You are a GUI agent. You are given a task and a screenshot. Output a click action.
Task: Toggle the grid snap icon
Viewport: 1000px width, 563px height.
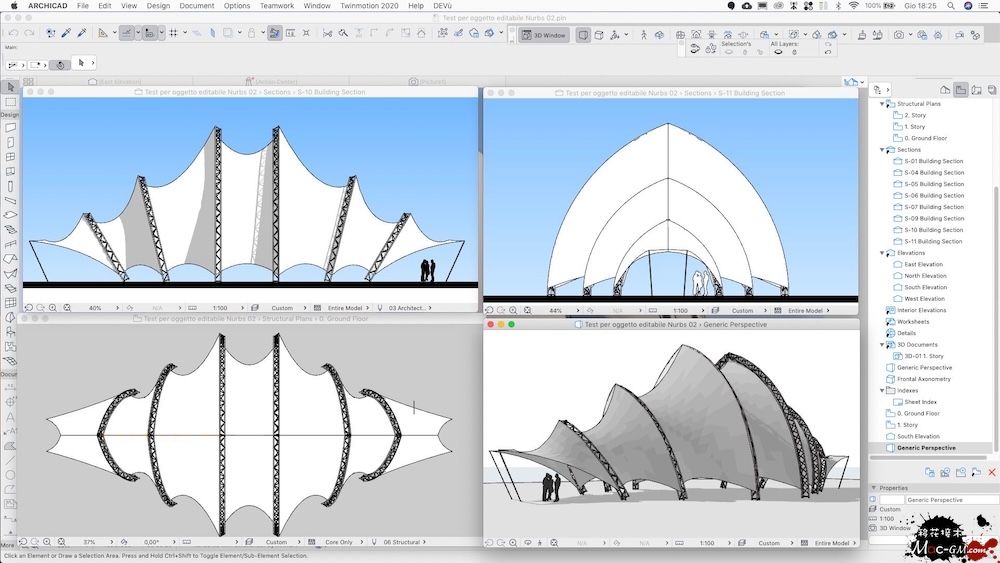(174, 34)
